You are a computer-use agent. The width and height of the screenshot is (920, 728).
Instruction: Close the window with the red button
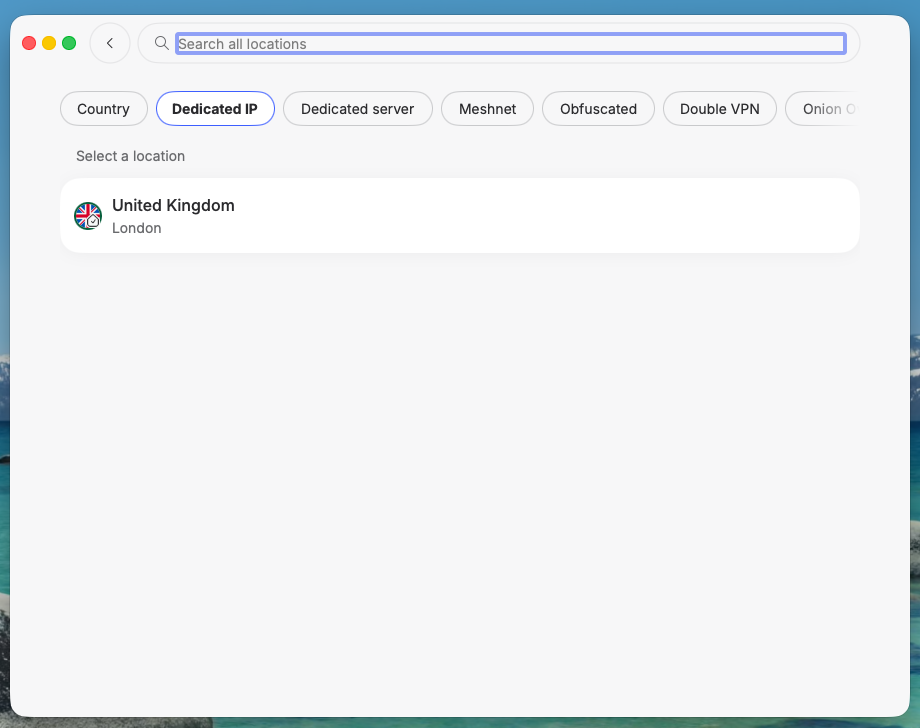pos(29,43)
